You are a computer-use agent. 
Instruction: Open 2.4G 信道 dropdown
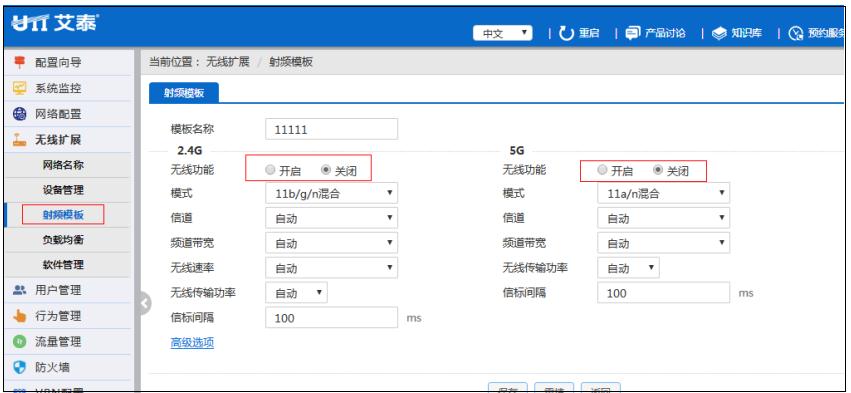tap(331, 218)
